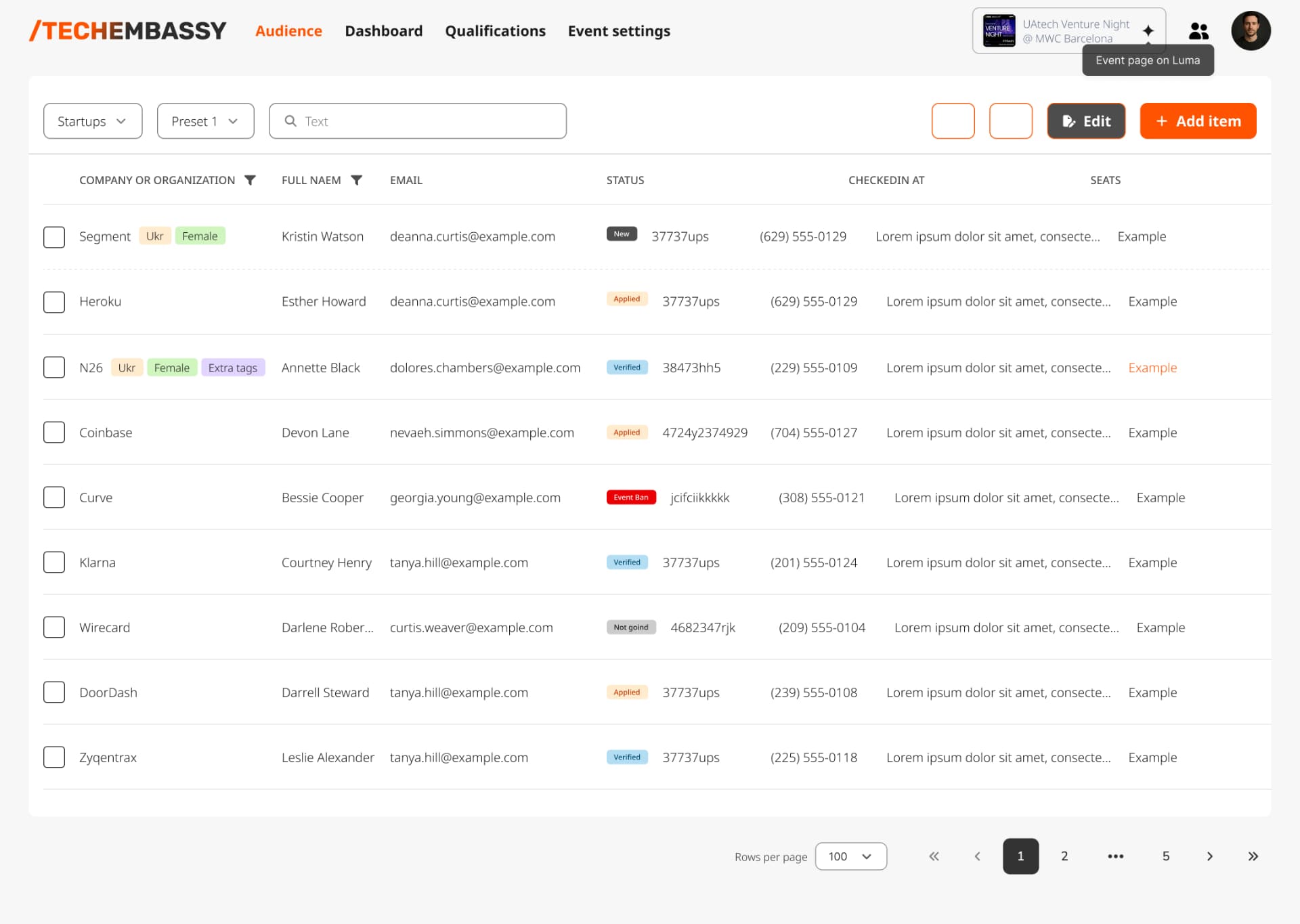
Task: Click the orange Example link in N26 row
Action: (1152, 368)
